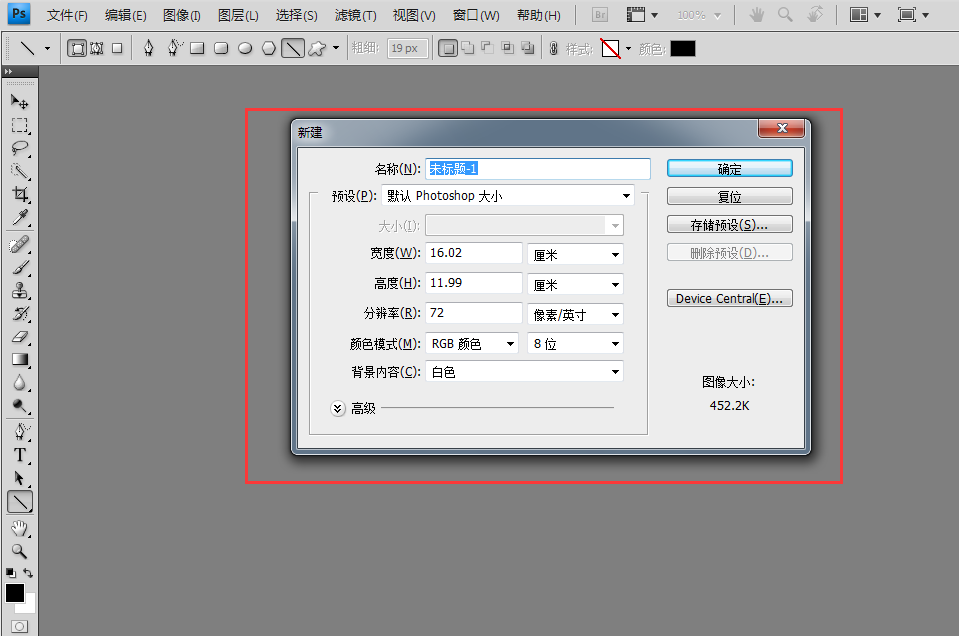Select the Lasso tool
Viewport: 959px width, 636px height.
pos(20,149)
